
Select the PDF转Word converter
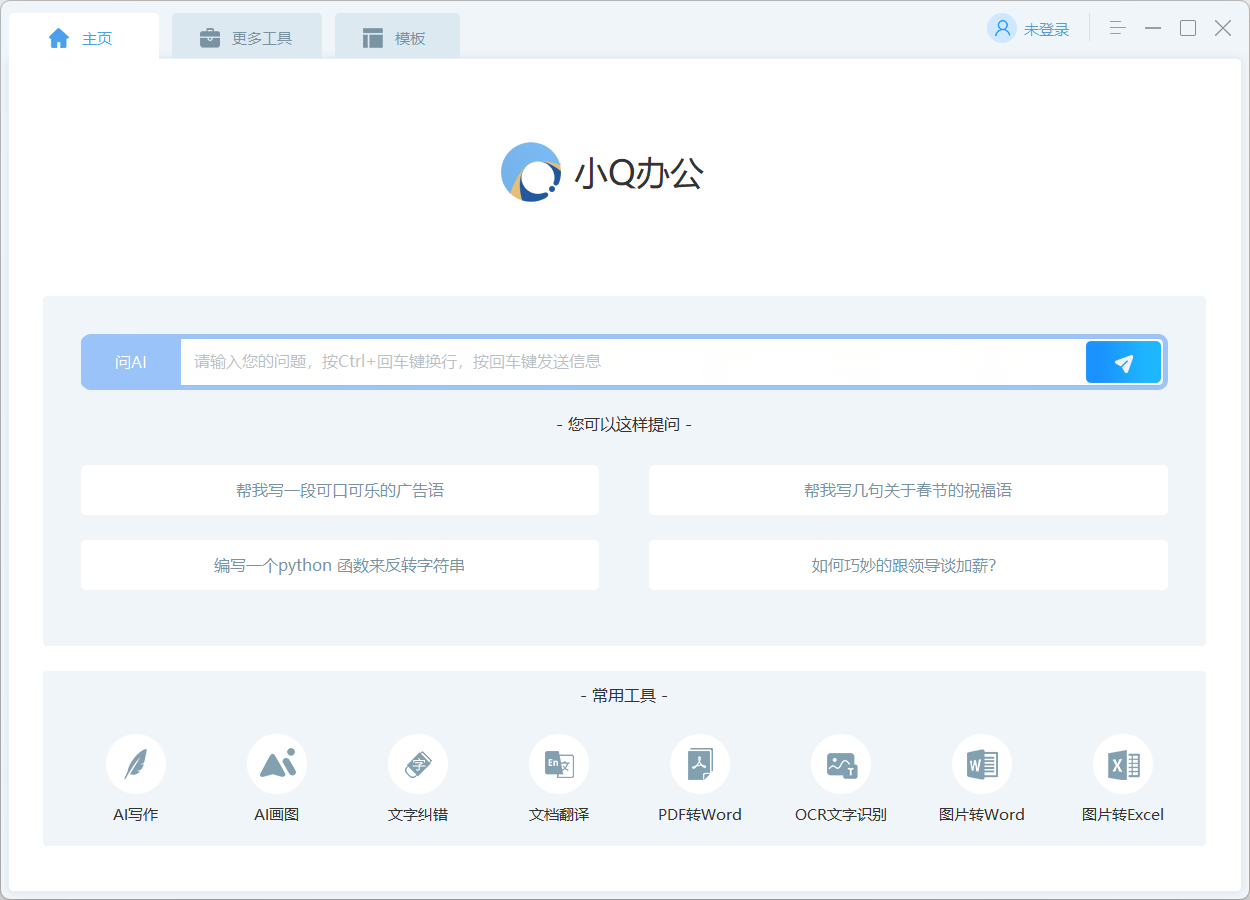(x=700, y=780)
